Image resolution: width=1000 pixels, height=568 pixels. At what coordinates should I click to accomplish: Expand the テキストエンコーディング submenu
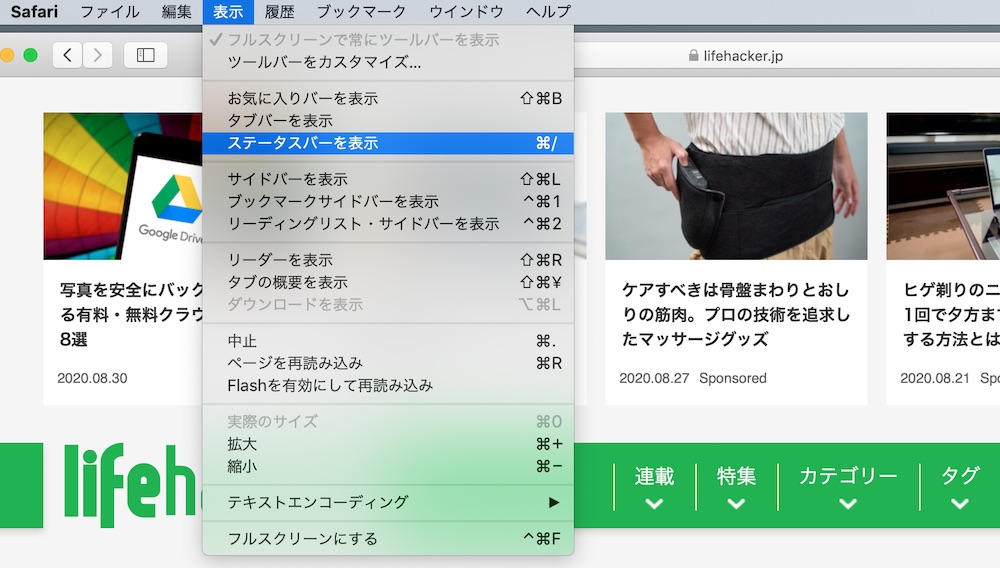point(388,502)
